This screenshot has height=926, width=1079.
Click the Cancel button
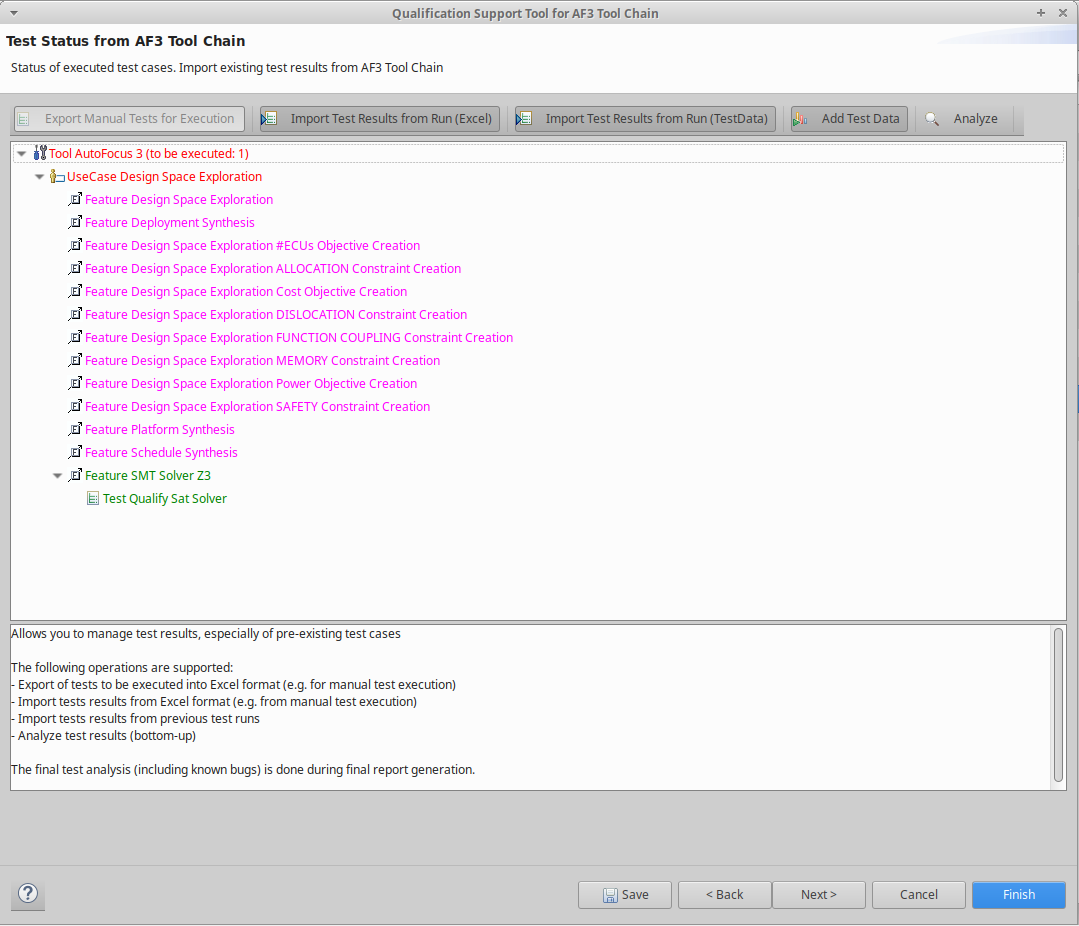coord(919,894)
